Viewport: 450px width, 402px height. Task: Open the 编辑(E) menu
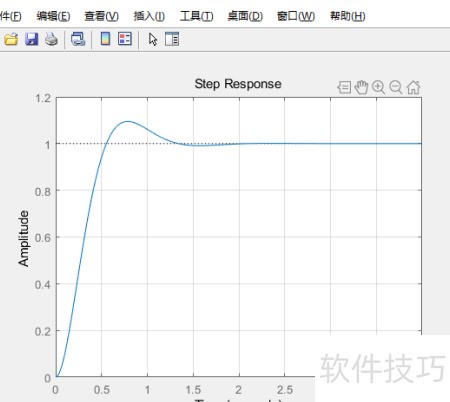53,16
